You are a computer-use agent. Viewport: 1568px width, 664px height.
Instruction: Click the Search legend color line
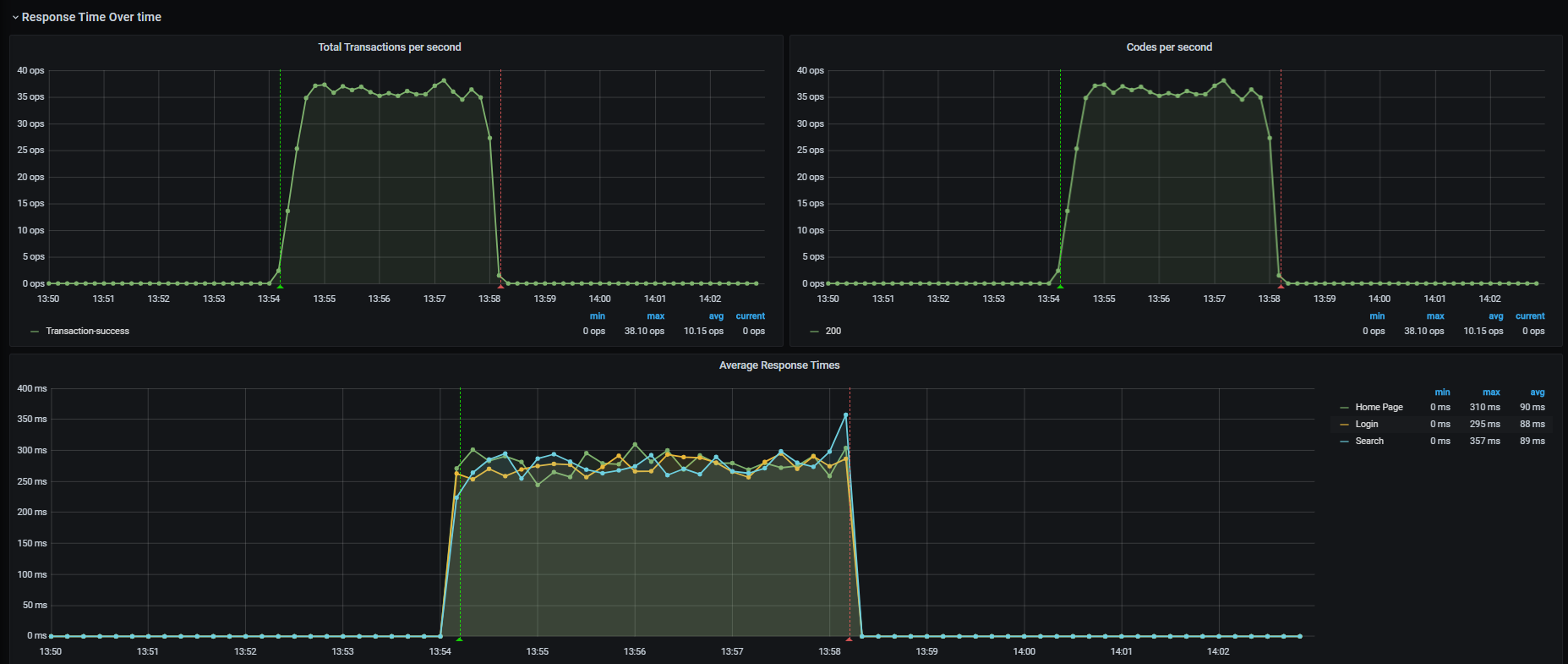pyautogui.click(x=1345, y=442)
